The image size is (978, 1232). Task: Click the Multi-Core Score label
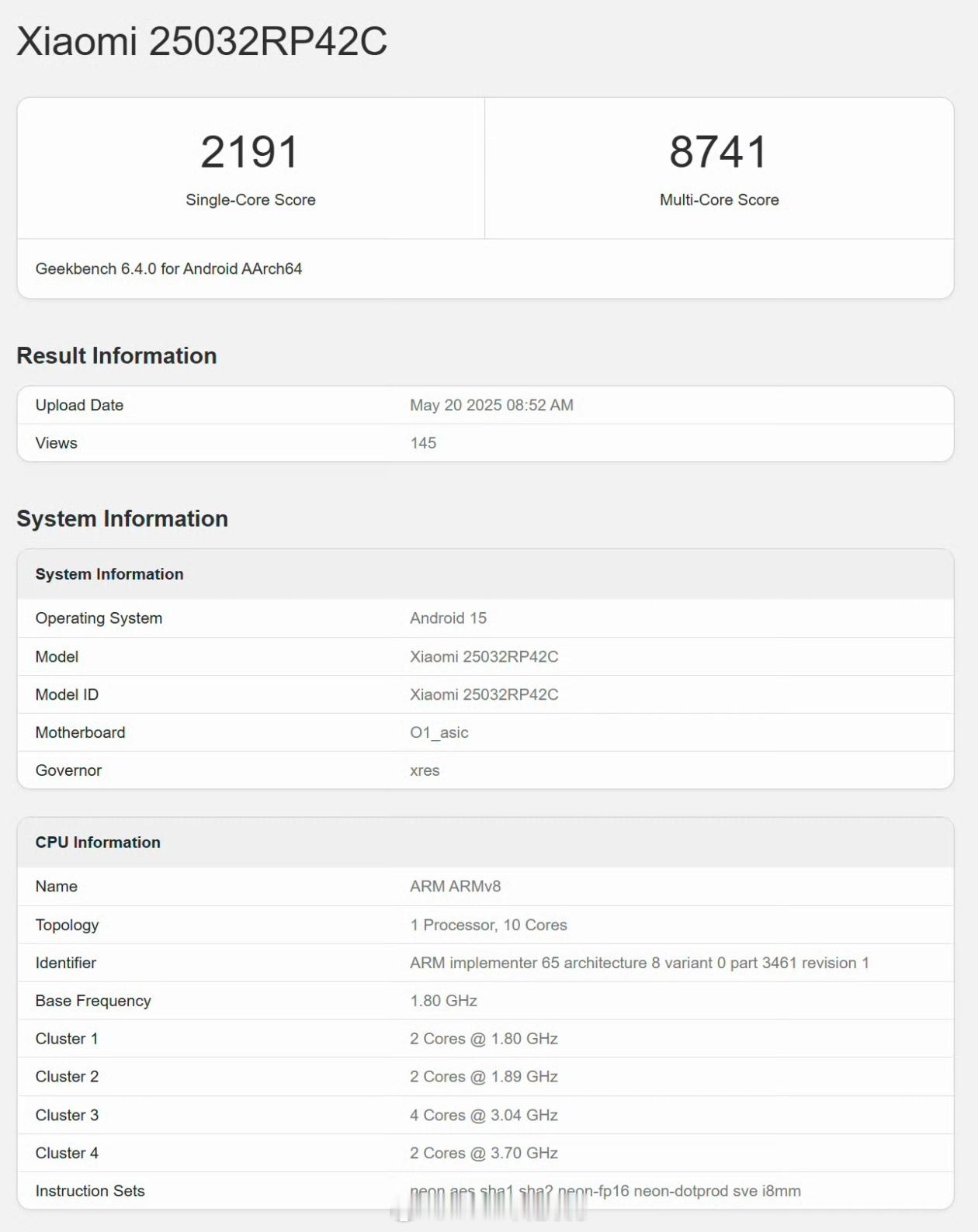[x=719, y=199]
